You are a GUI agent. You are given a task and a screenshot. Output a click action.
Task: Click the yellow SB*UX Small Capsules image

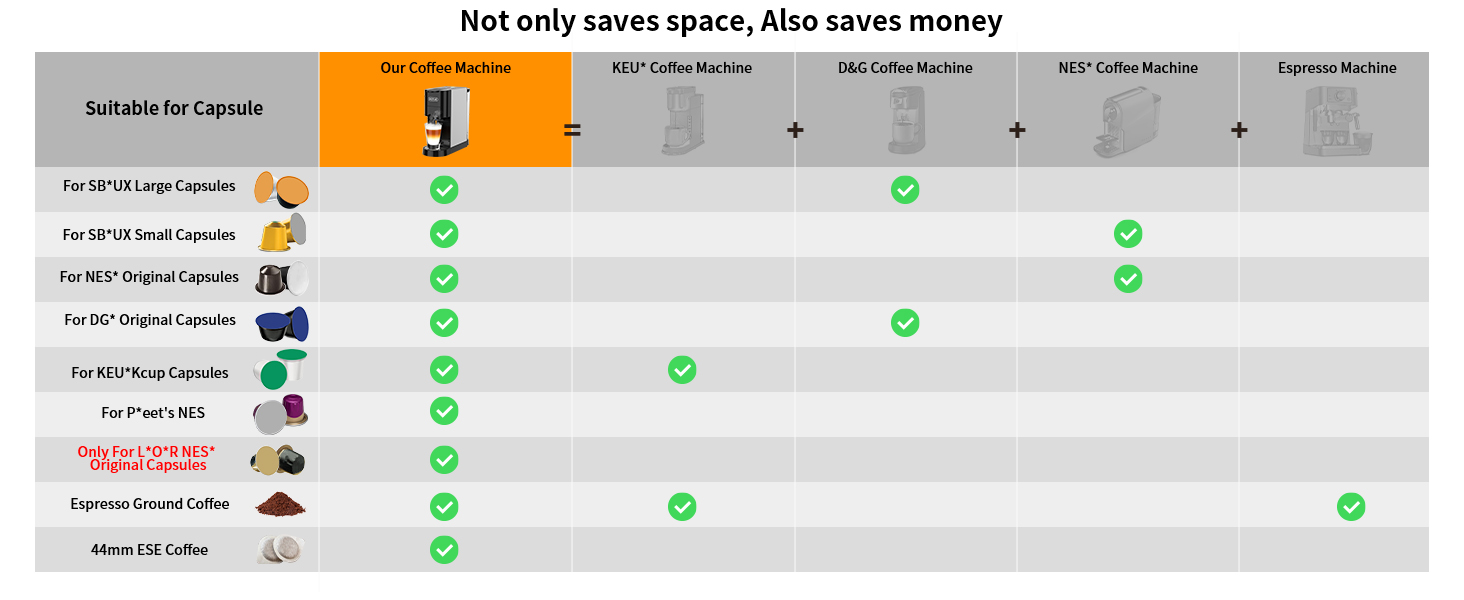click(282, 234)
